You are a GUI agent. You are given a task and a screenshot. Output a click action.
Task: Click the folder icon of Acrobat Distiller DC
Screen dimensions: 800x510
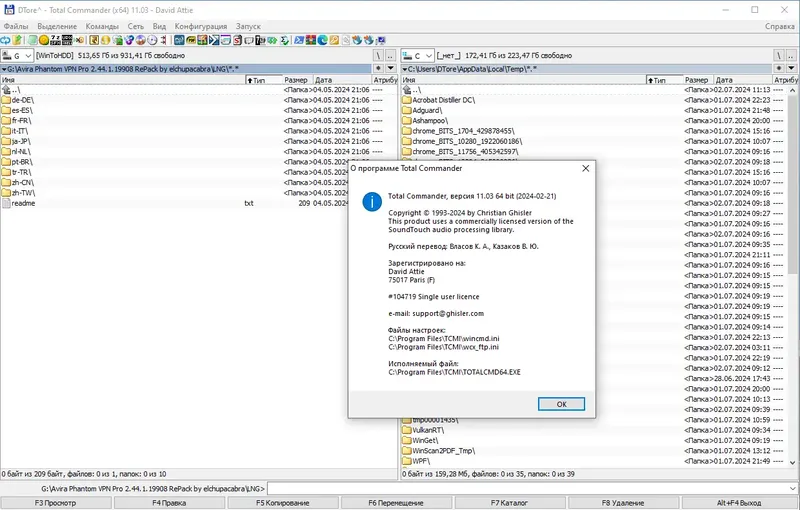click(x=407, y=100)
